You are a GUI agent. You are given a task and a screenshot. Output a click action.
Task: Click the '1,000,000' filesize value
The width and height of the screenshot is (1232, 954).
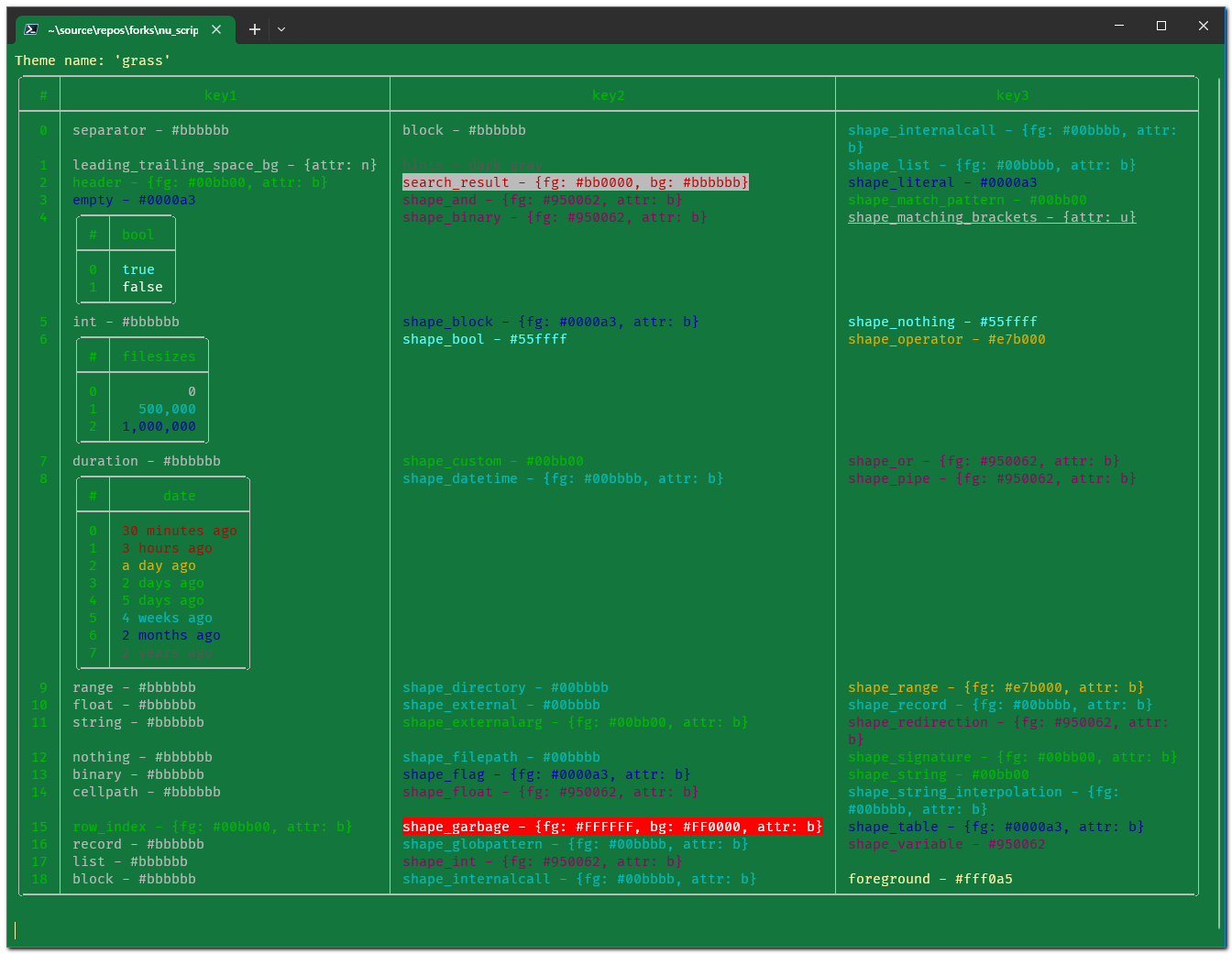(x=159, y=426)
